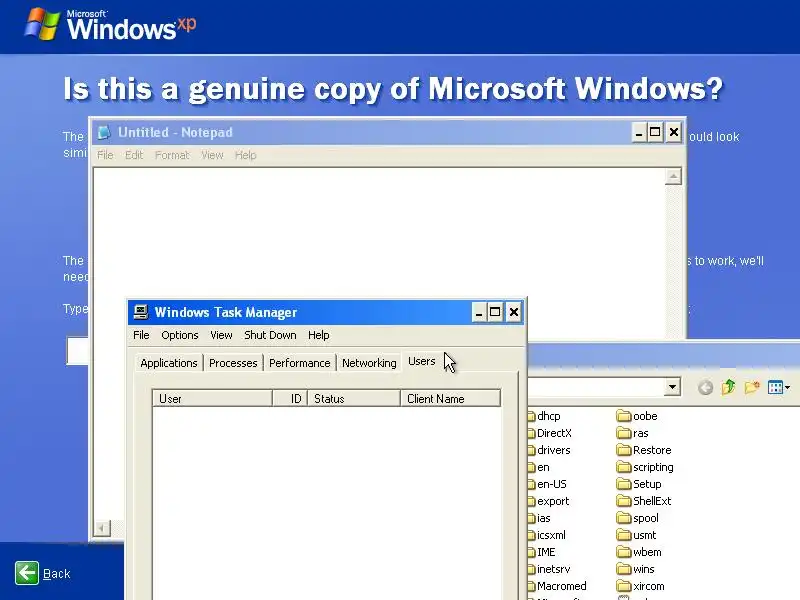Click the Back link text
The image size is (800, 600).
click(56, 573)
